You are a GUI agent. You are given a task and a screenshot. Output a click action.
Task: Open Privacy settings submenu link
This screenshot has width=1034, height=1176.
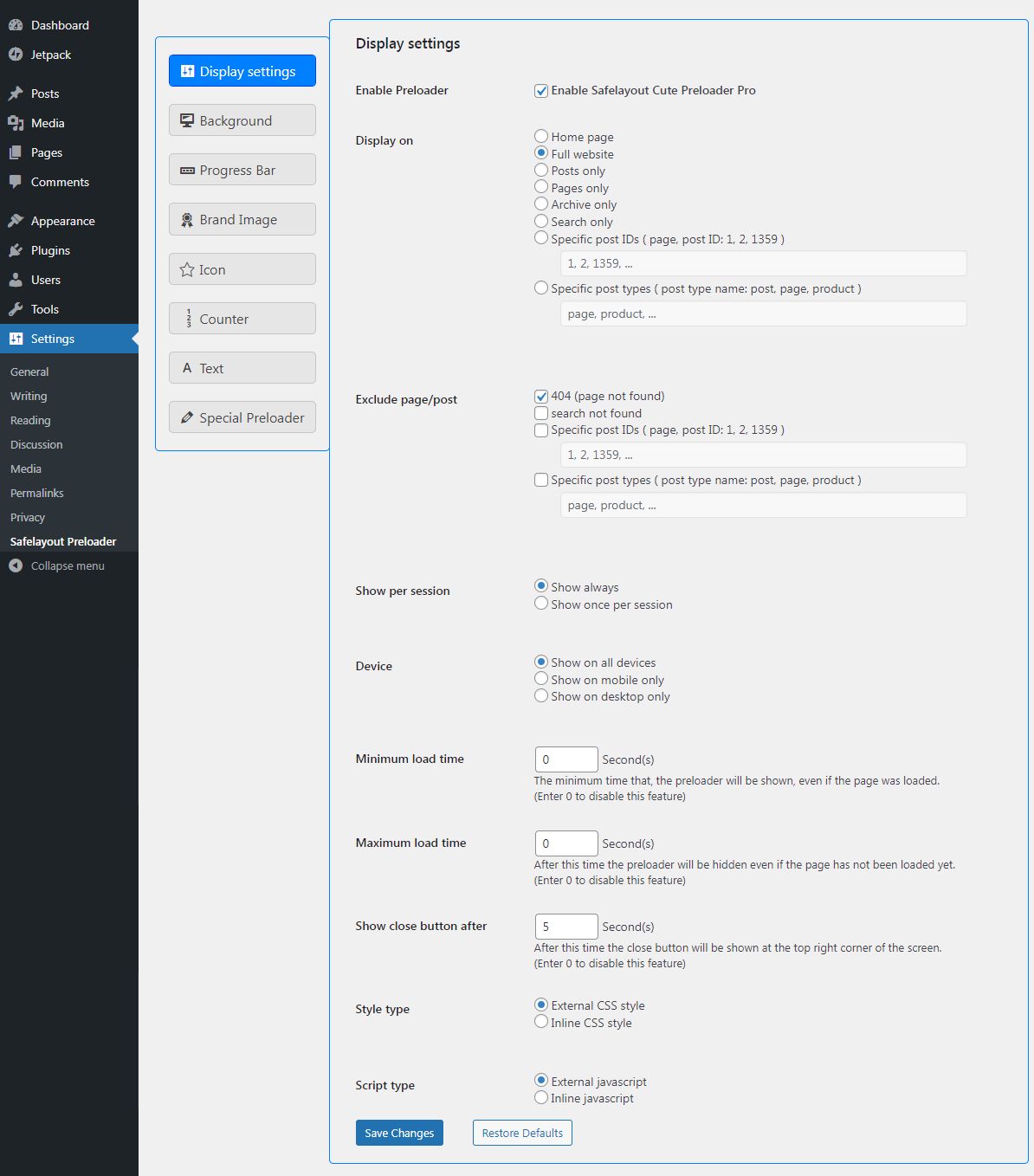click(x=28, y=517)
